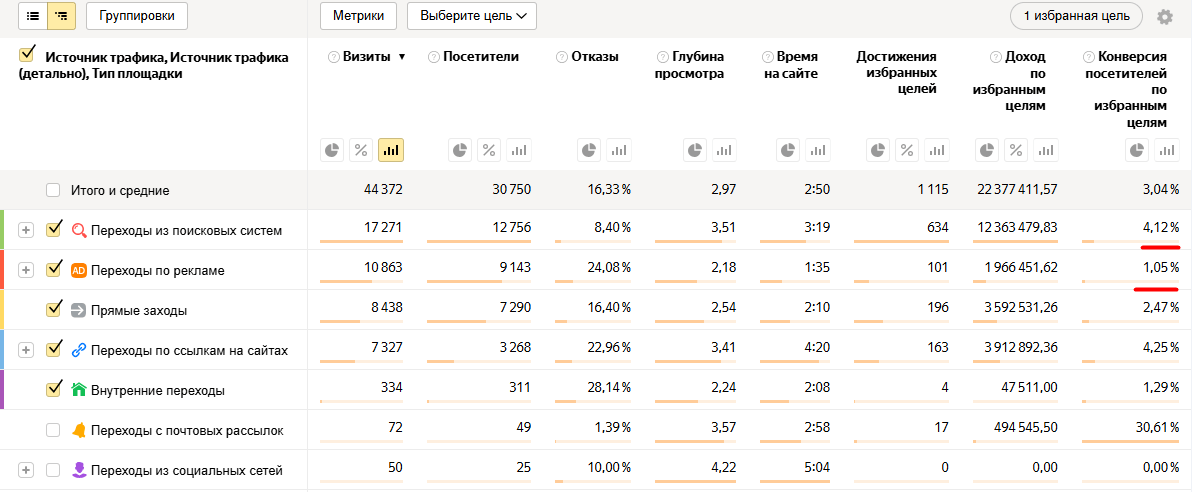Open the Выберите цель dropdown
The width and height of the screenshot is (1192, 492).
pyautogui.click(x=472, y=16)
